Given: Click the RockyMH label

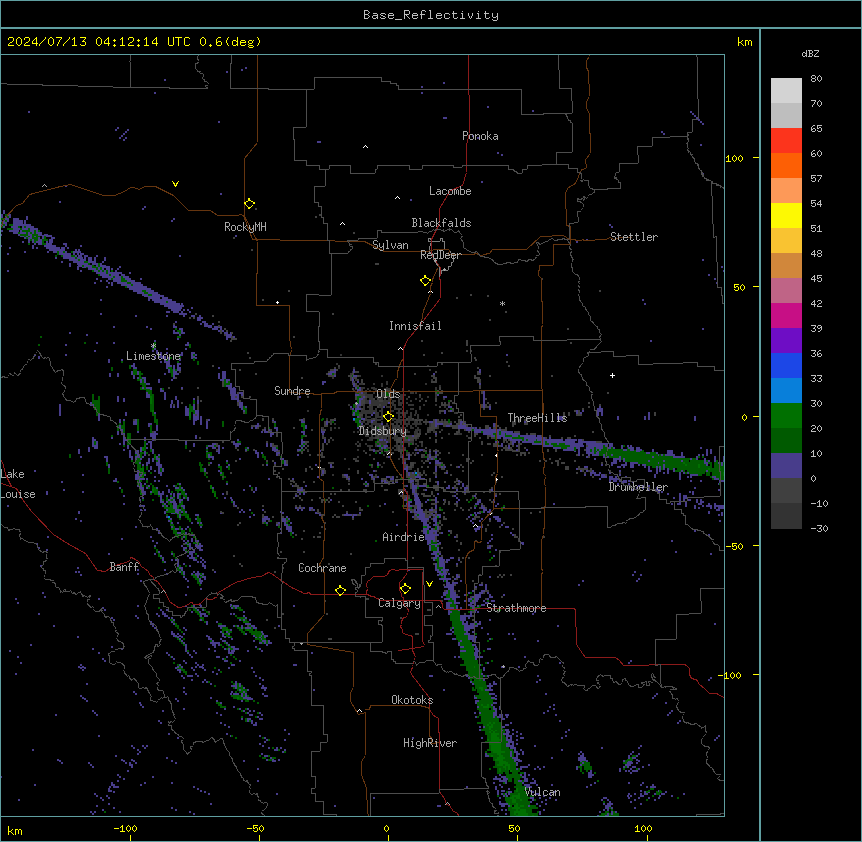Looking at the screenshot, I should (245, 227).
